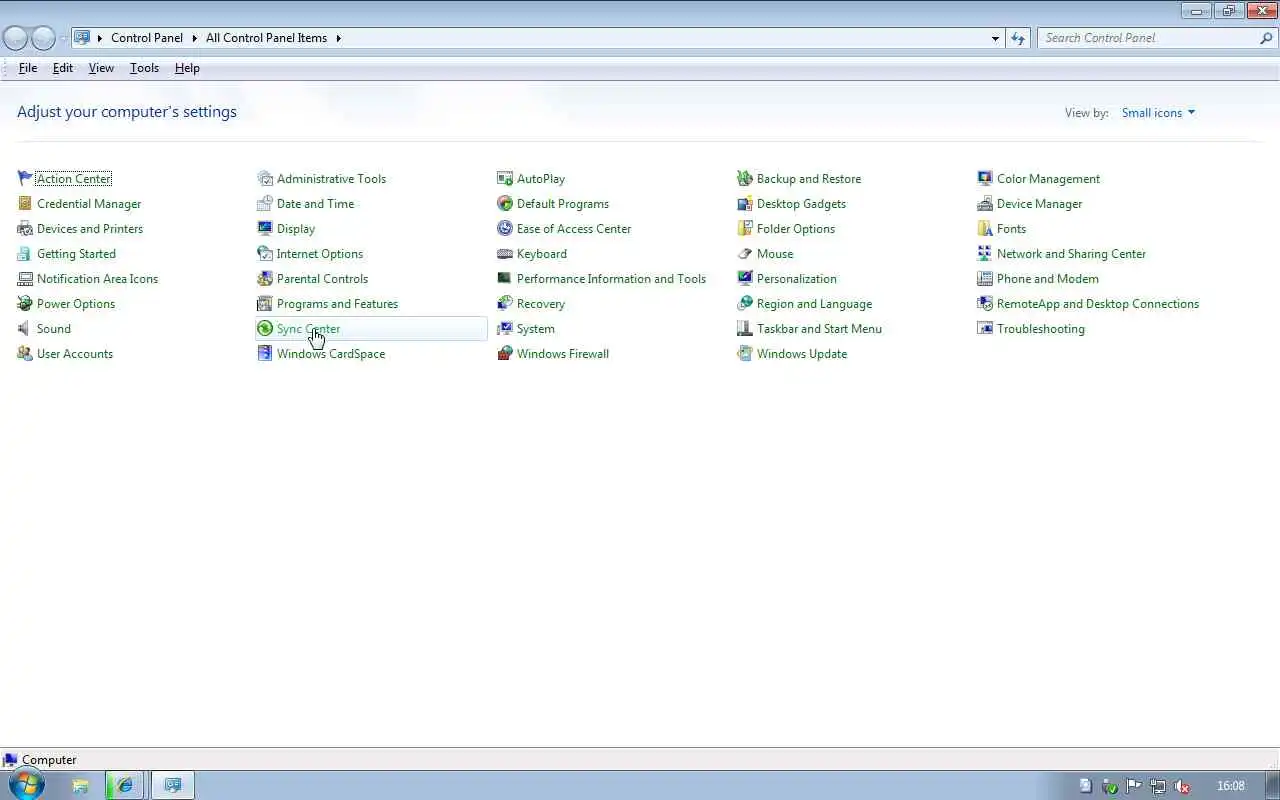
Task: Open the Sync Center green icon
Action: coord(265,328)
